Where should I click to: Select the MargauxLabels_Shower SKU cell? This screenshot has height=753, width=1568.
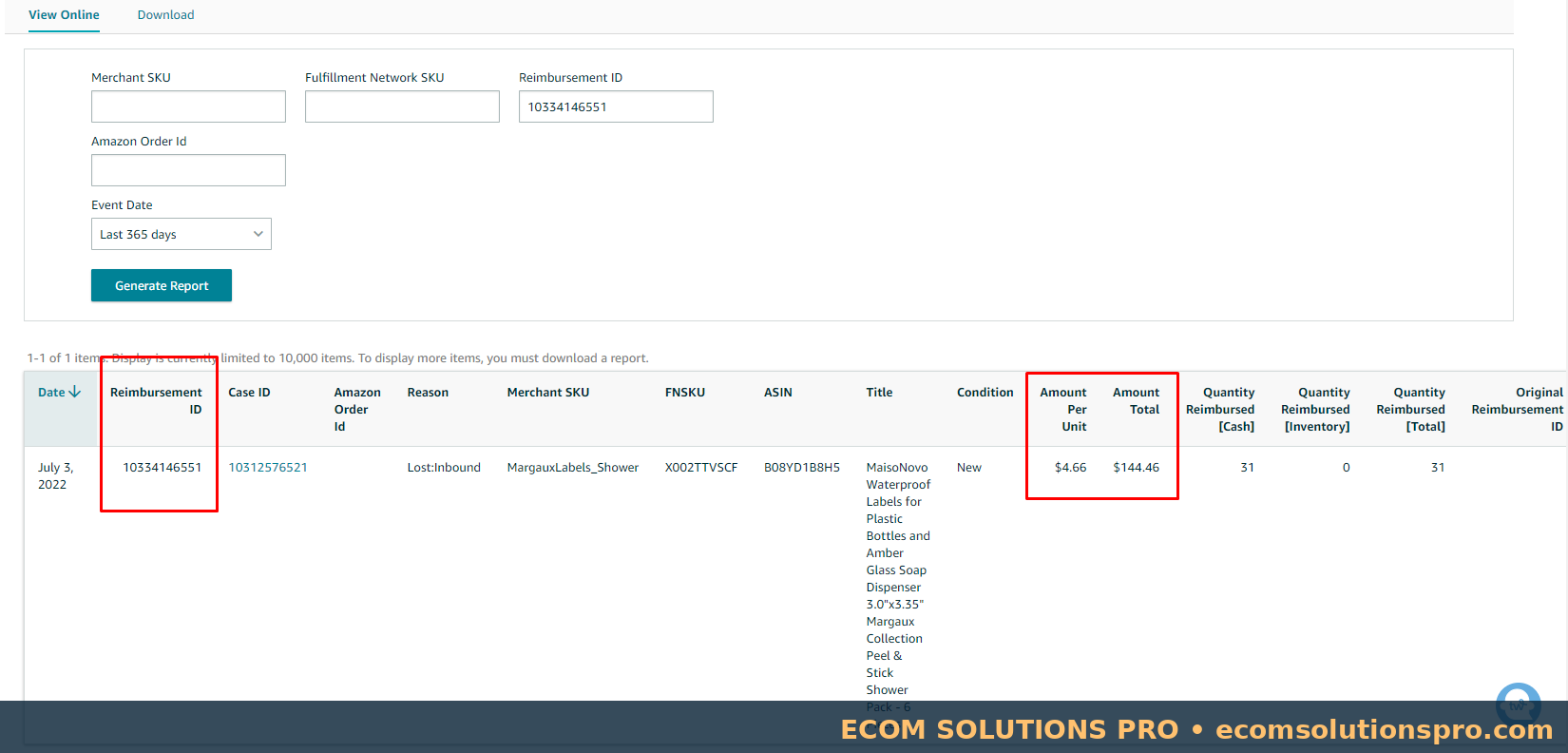573,467
